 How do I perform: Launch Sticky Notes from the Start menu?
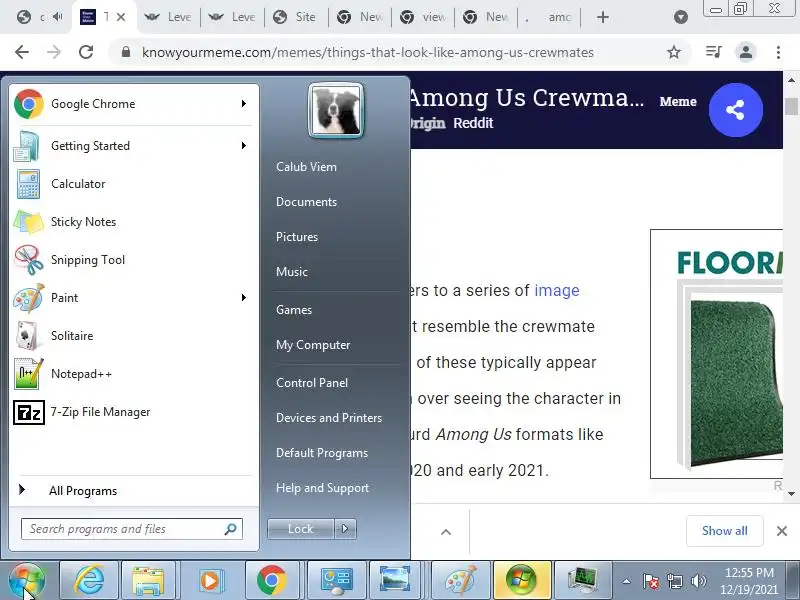click(x=134, y=222)
